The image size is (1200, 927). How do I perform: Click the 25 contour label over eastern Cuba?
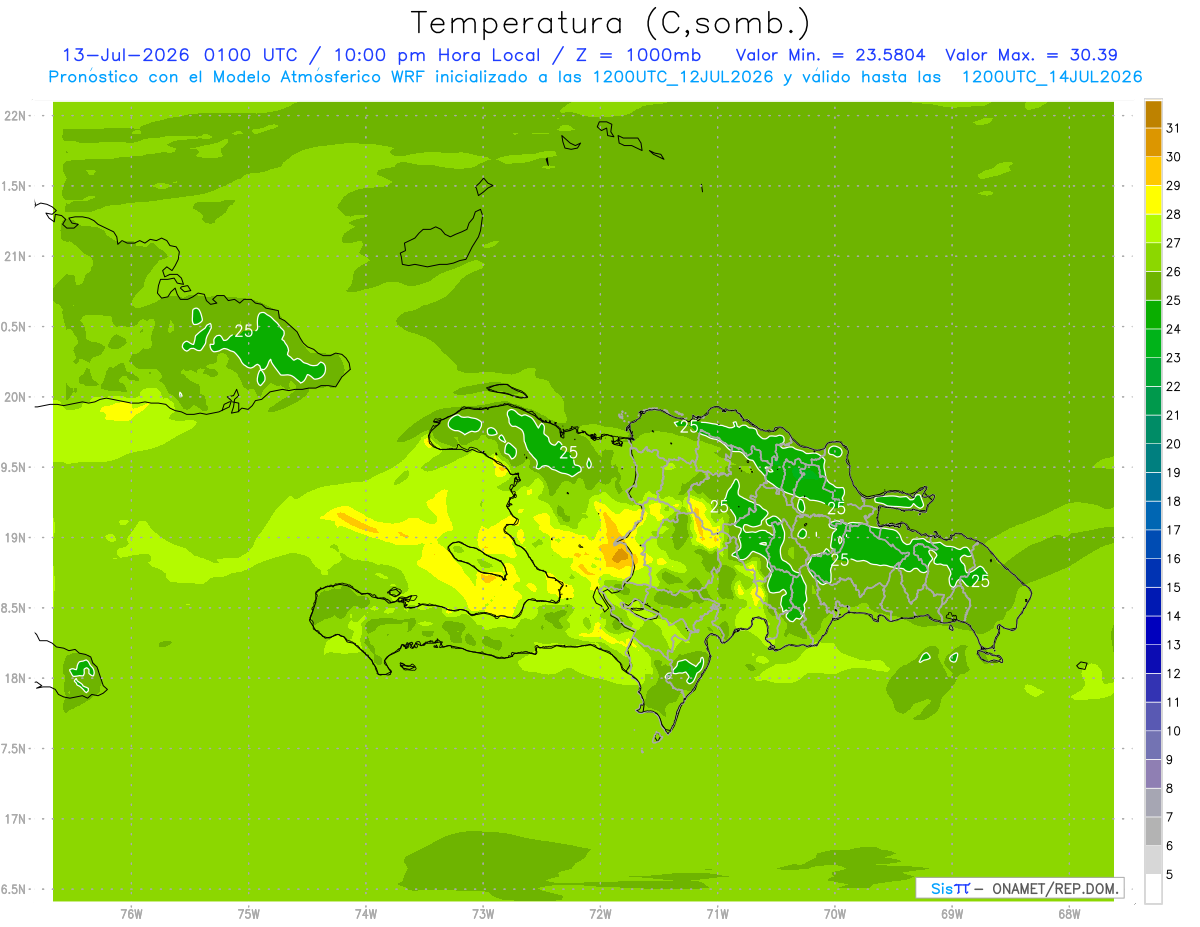click(x=244, y=330)
